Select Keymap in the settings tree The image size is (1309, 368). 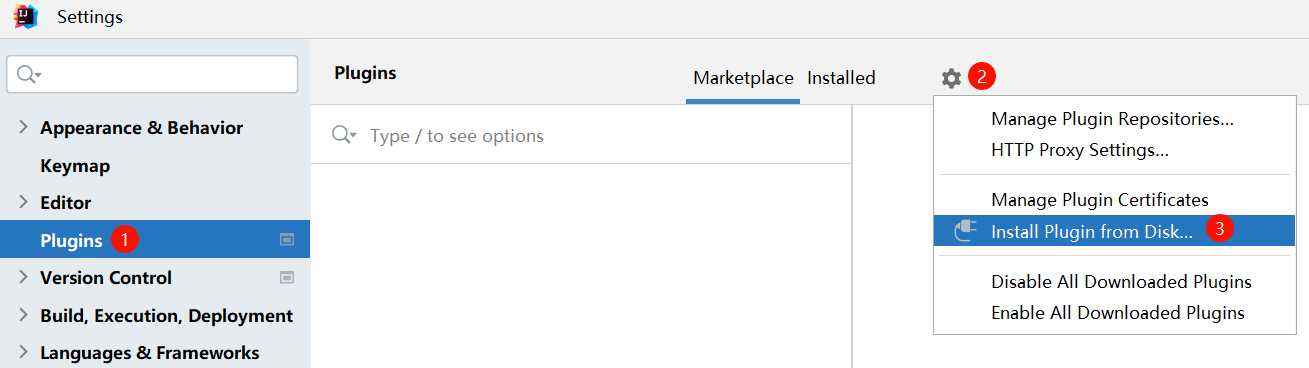[75, 166]
